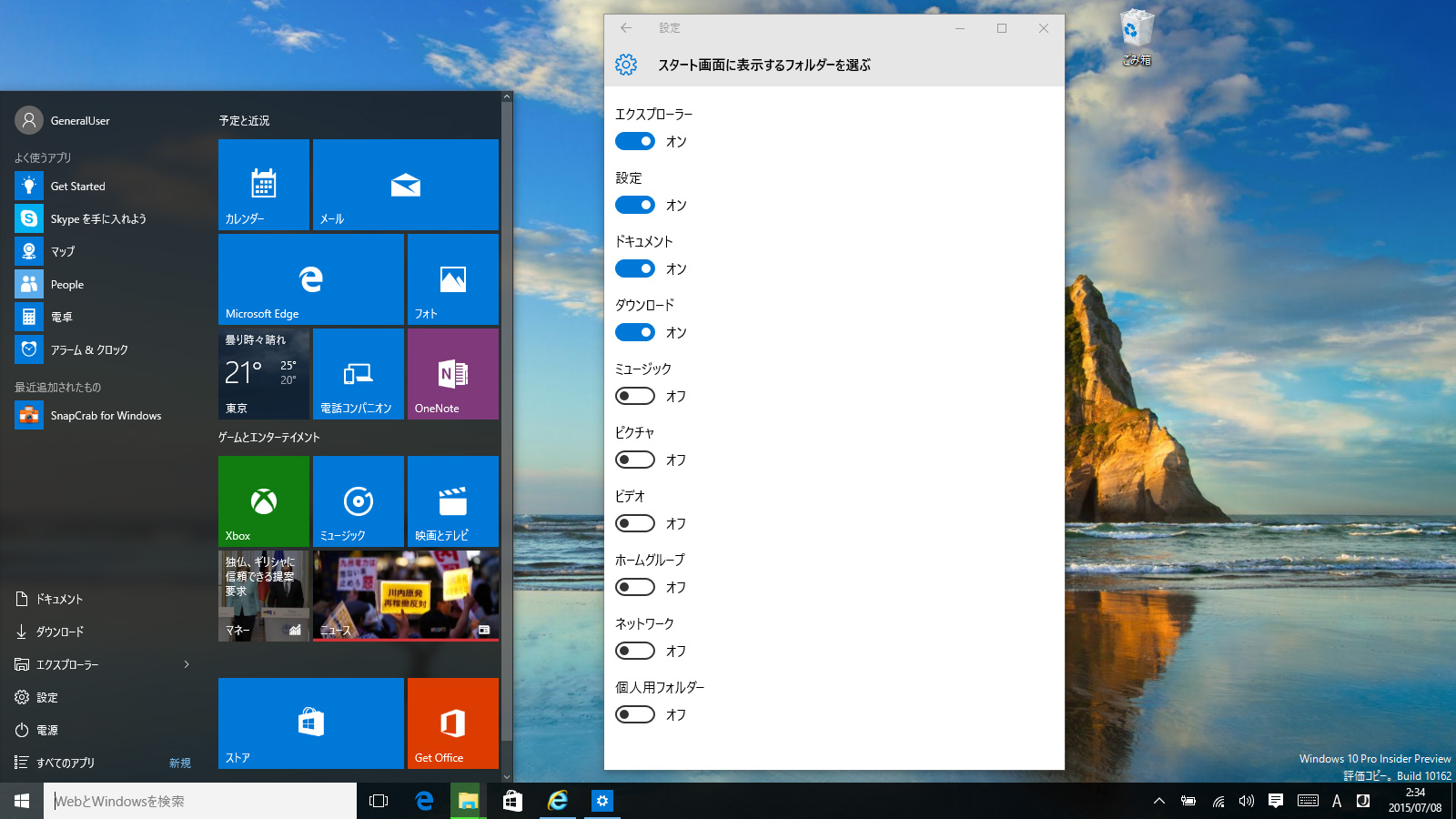Open All Apps list in Start menu
The height and width of the screenshot is (819, 1456).
tap(66, 763)
